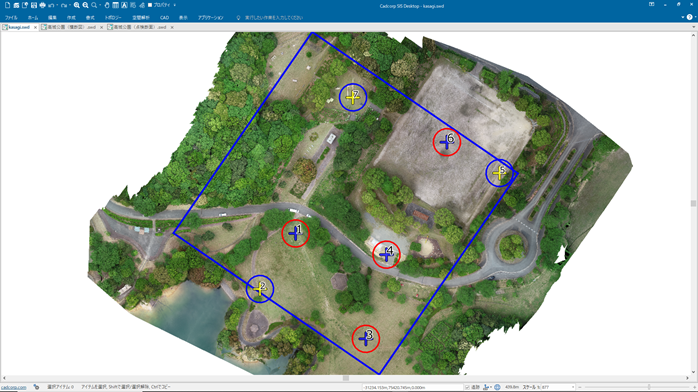
Task: Click the Zoom out magnifier icon
Action: [85, 5]
